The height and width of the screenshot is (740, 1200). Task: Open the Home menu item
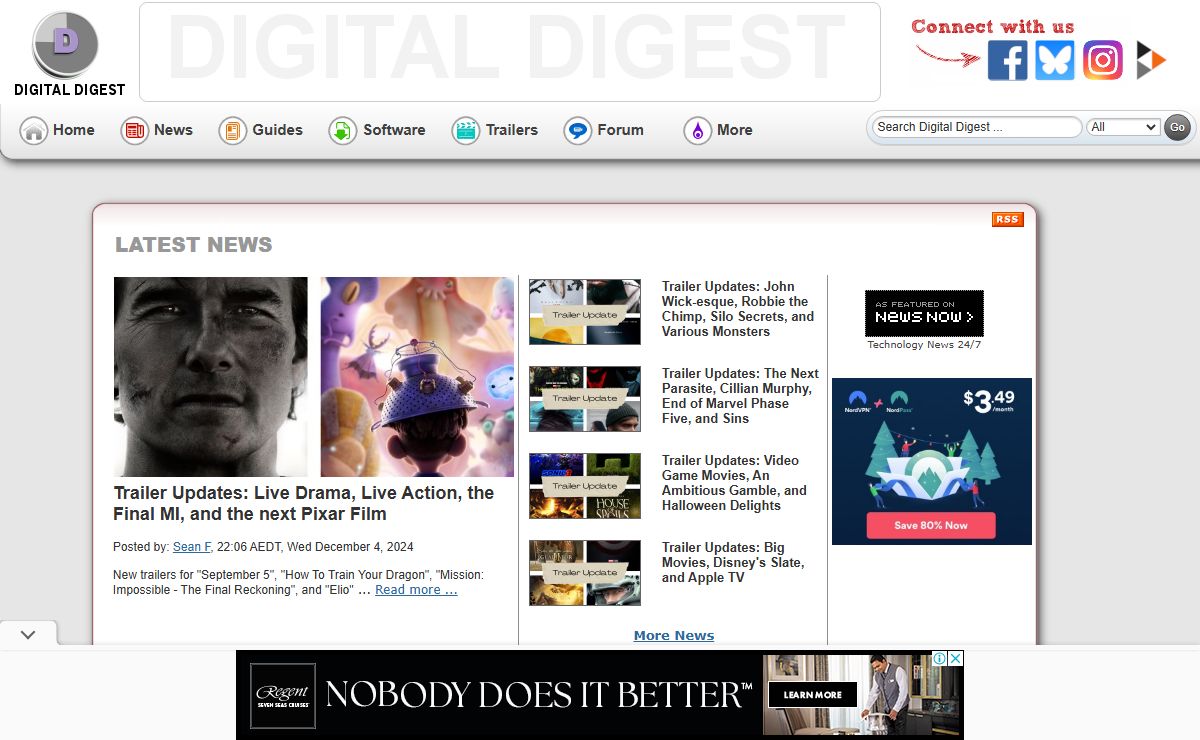(x=74, y=130)
